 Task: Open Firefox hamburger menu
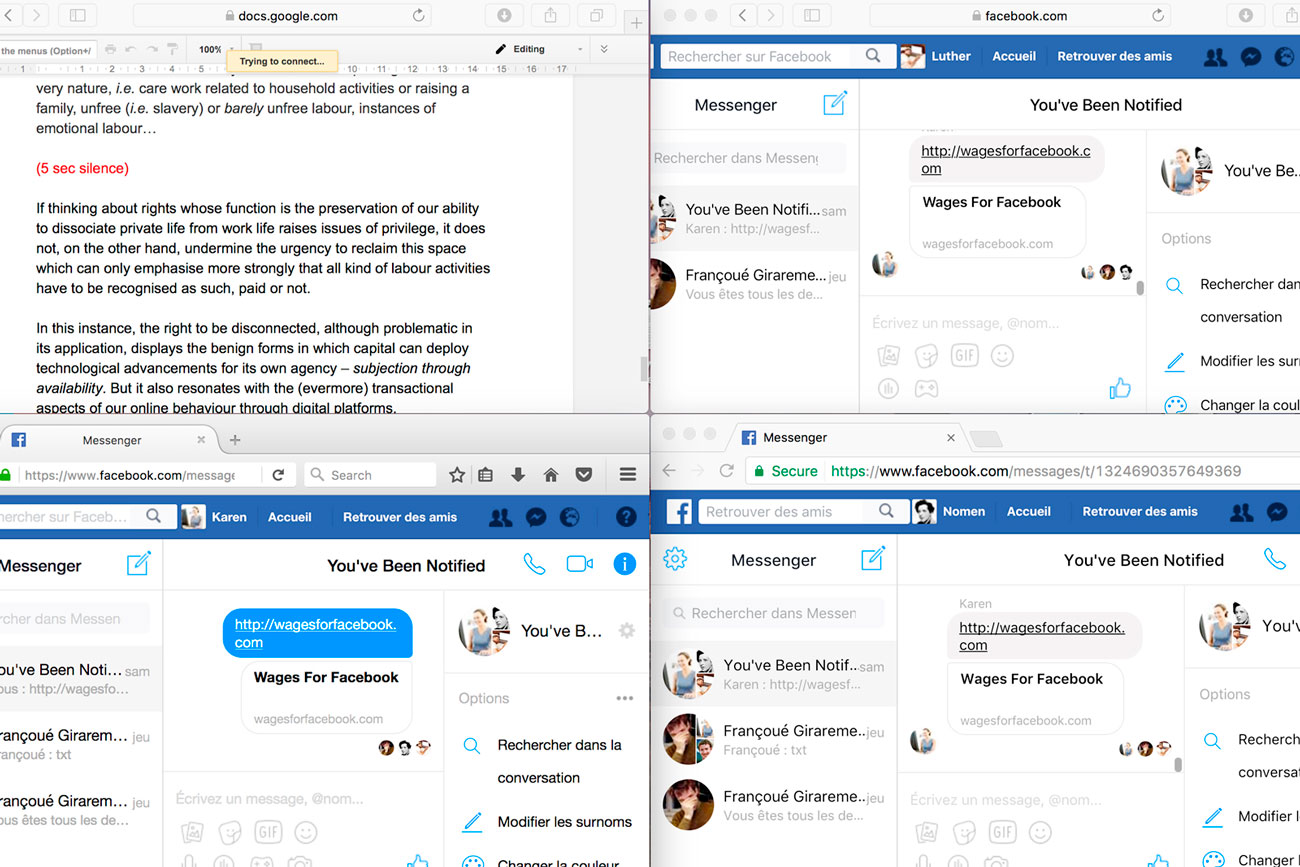pyautogui.click(x=627, y=475)
